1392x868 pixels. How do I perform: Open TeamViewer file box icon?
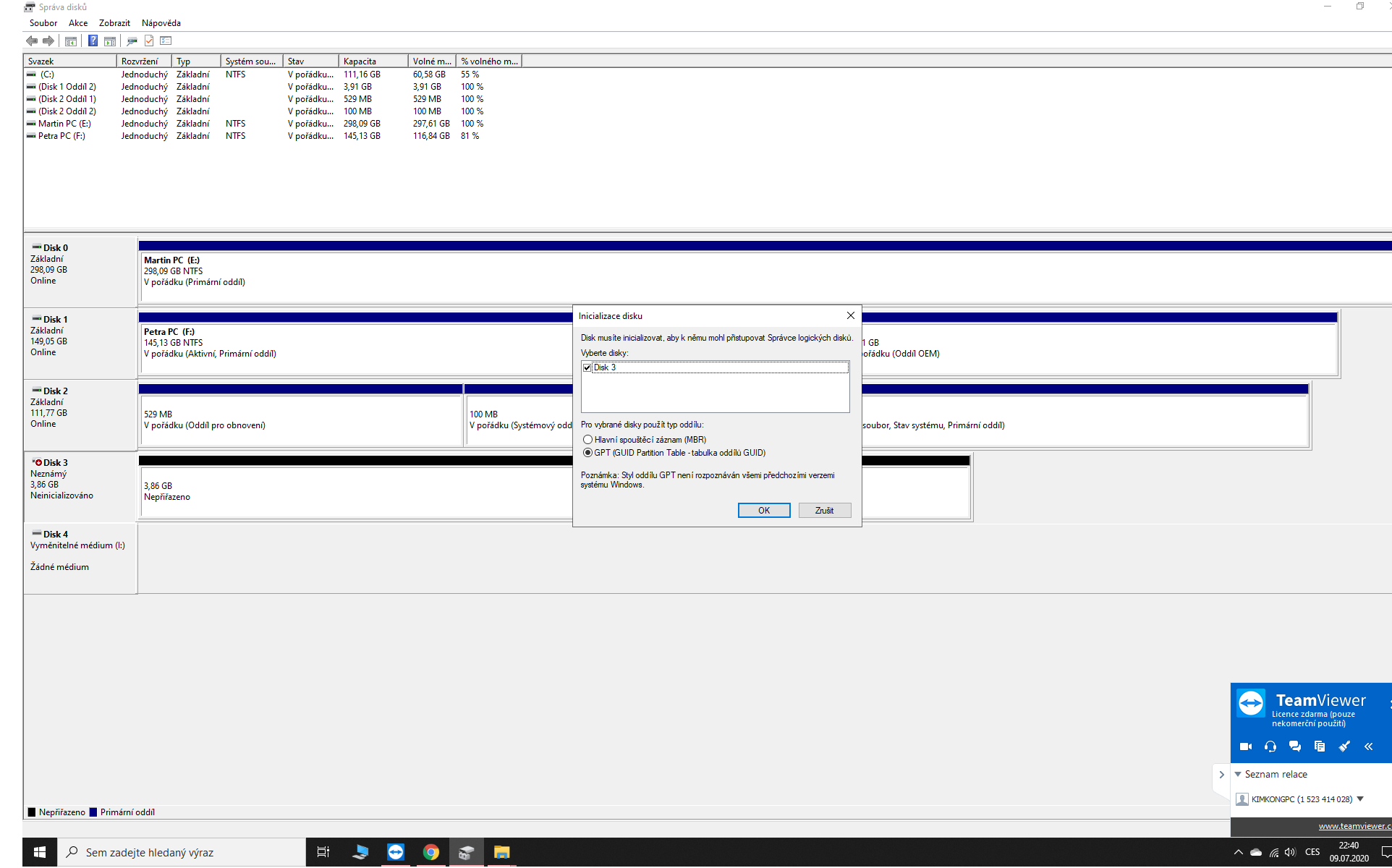coord(1319,746)
